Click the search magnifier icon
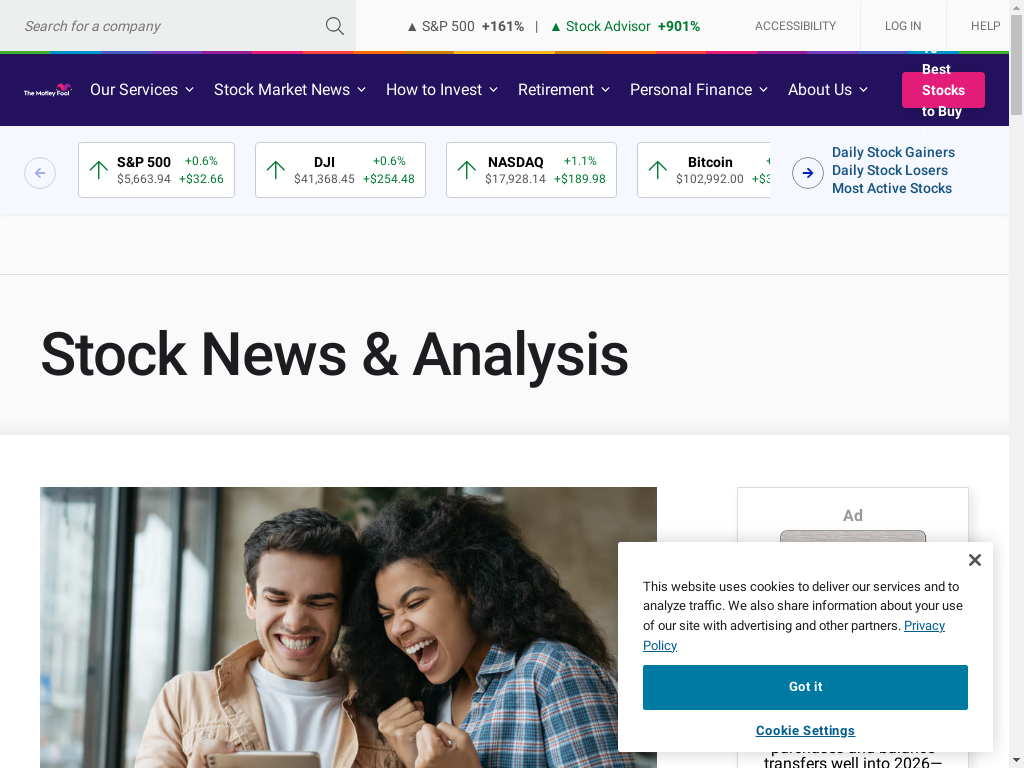The image size is (1024, 768). point(334,26)
